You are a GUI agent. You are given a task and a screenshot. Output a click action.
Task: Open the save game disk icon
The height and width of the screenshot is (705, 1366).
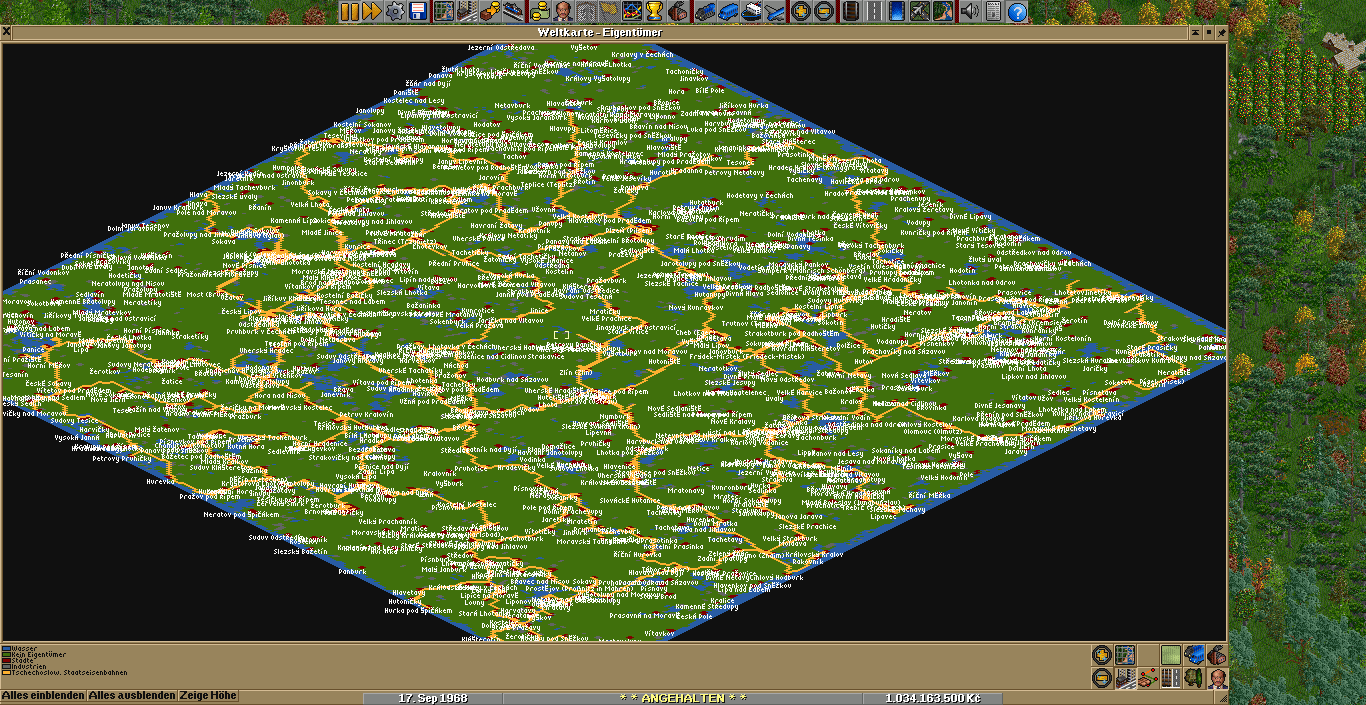(418, 12)
